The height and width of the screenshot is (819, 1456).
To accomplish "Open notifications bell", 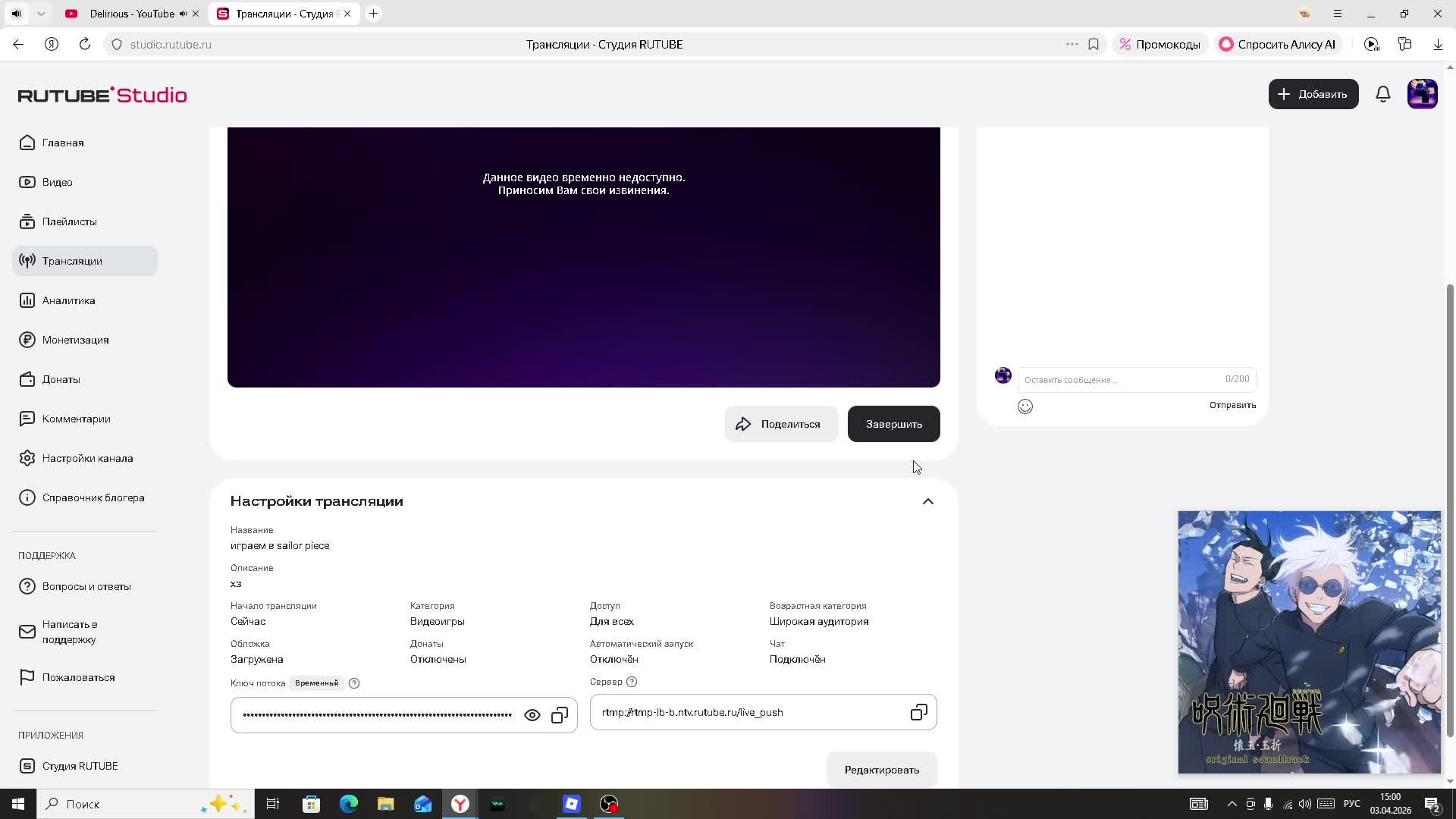I will coord(1382,94).
